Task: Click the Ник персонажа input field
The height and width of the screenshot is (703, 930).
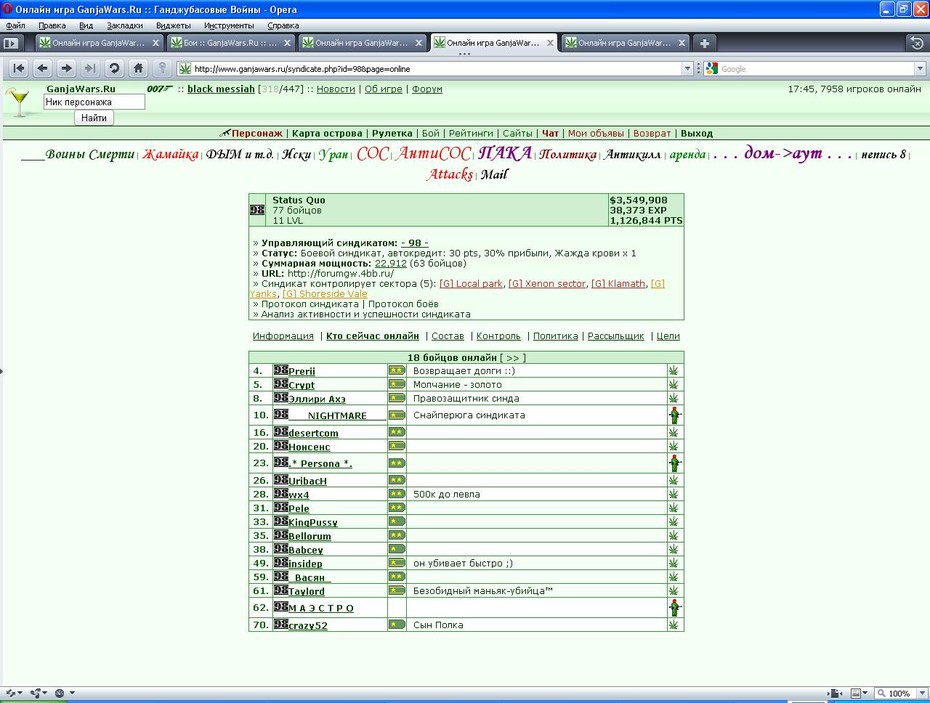Action: tap(94, 102)
